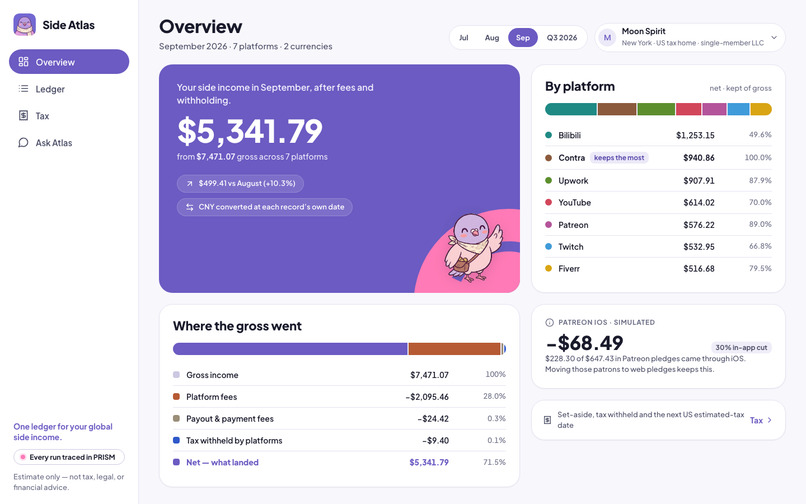Screen dimensions: 806x504
Task: Click the -$2,095.46 platform fees value
Action: (x=427, y=397)
